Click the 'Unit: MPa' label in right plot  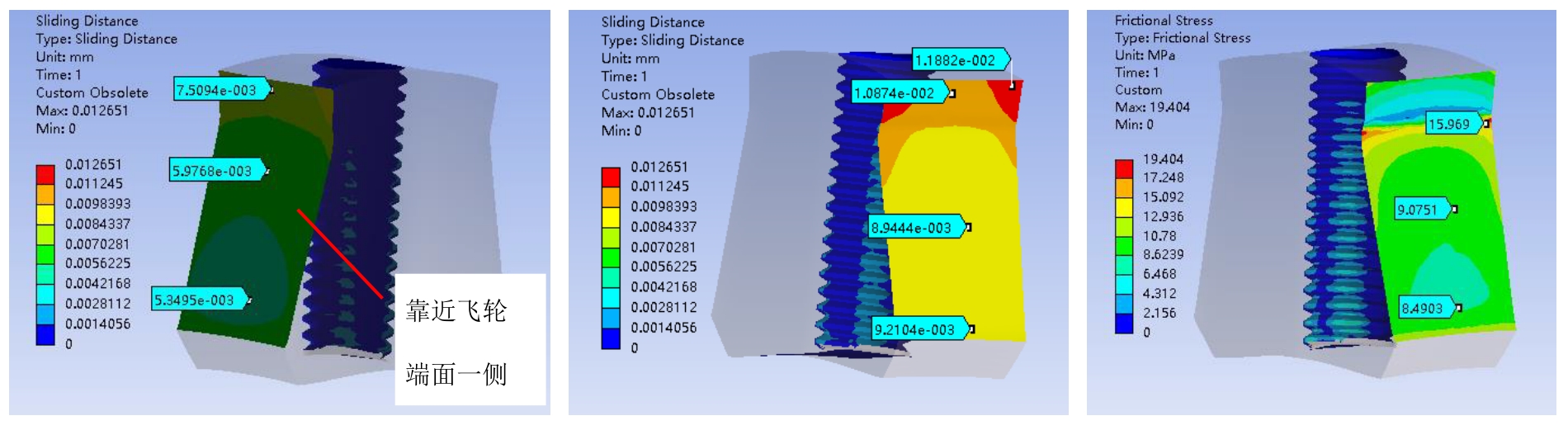tap(1145, 54)
